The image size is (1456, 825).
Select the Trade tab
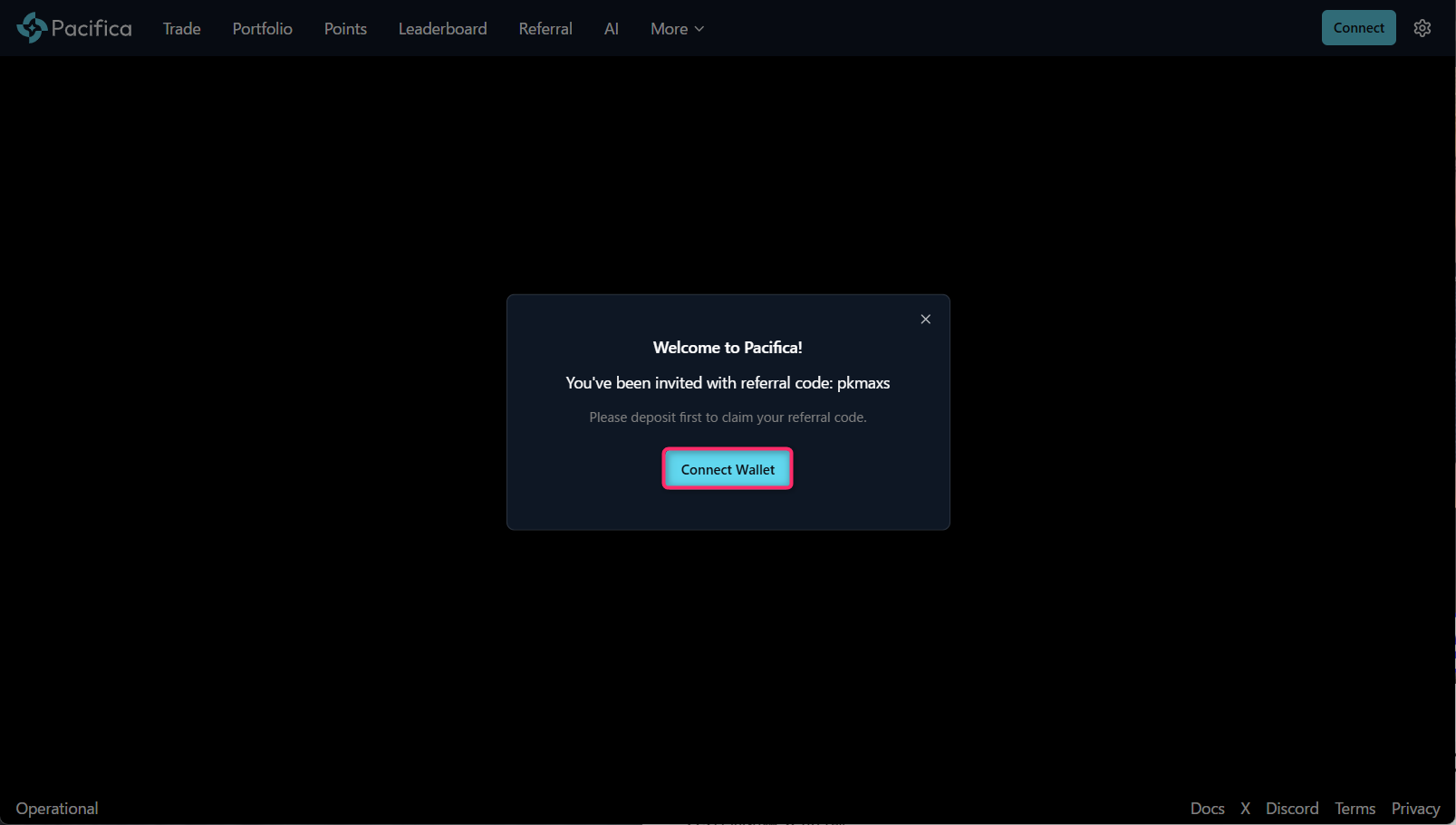[x=181, y=28]
